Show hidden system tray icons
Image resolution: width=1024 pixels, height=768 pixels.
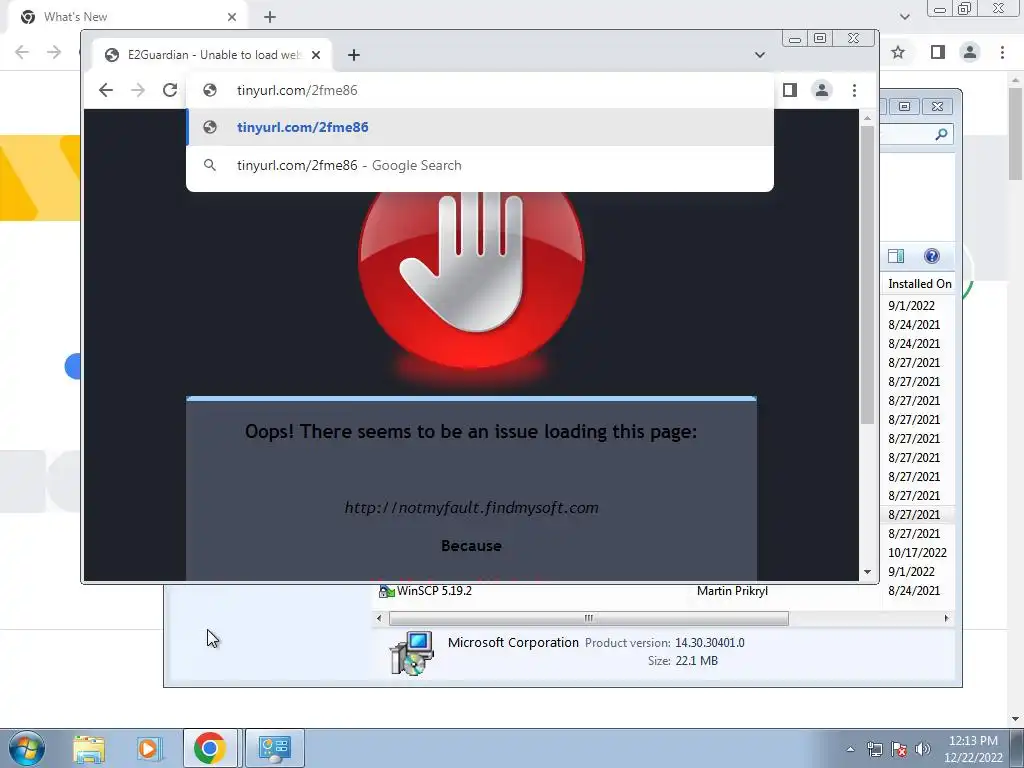pyautogui.click(x=850, y=749)
